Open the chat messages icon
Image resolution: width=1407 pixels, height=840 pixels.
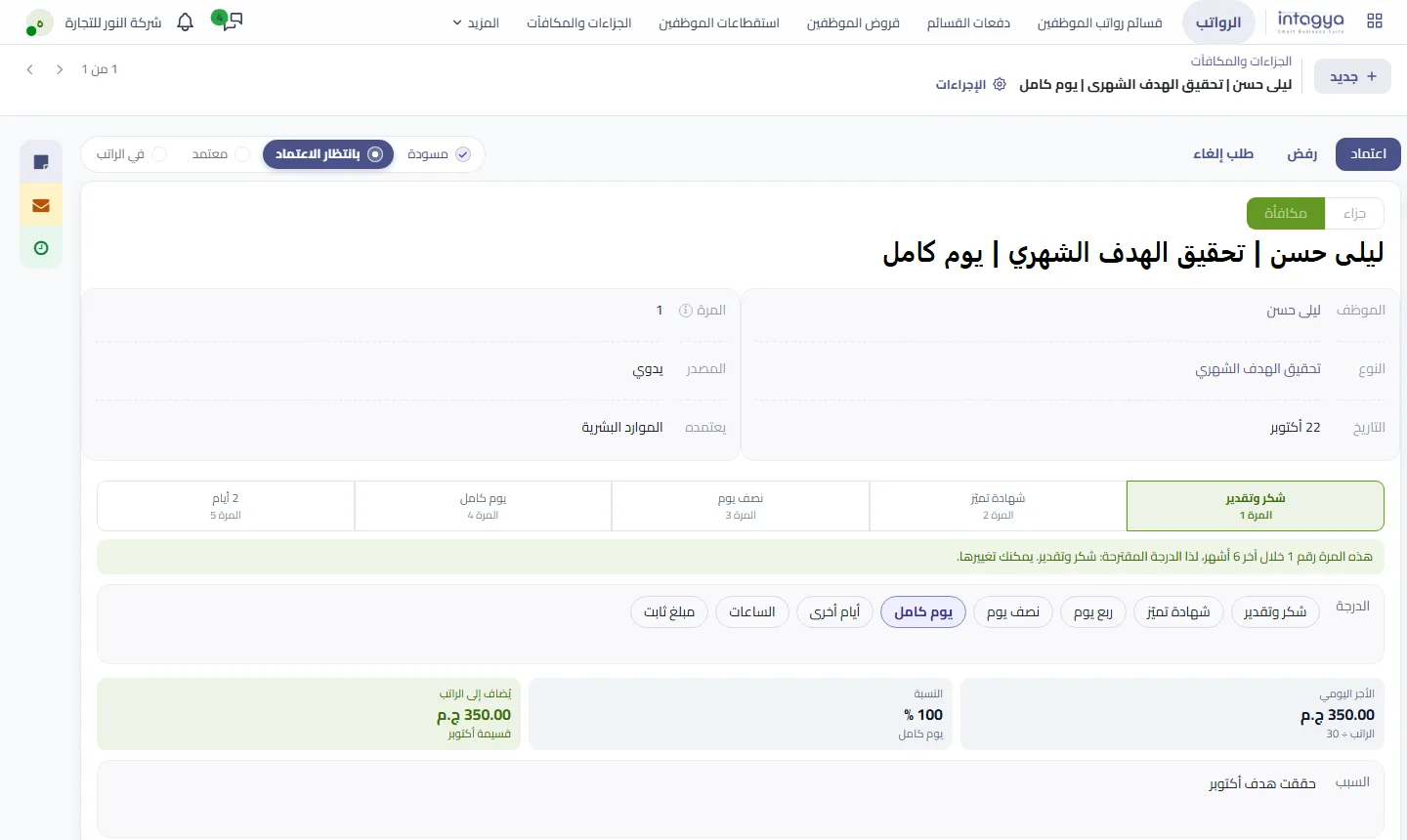coord(228,21)
